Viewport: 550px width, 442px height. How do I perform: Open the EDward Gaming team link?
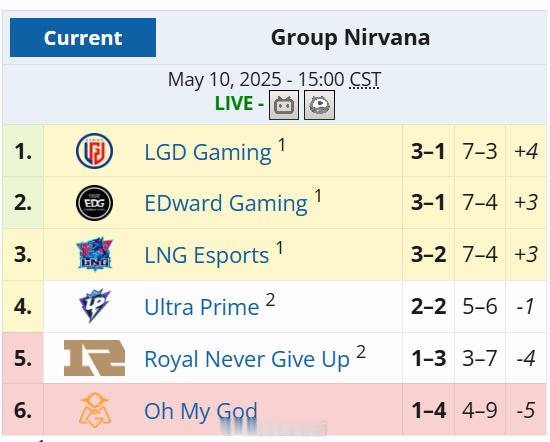226,204
